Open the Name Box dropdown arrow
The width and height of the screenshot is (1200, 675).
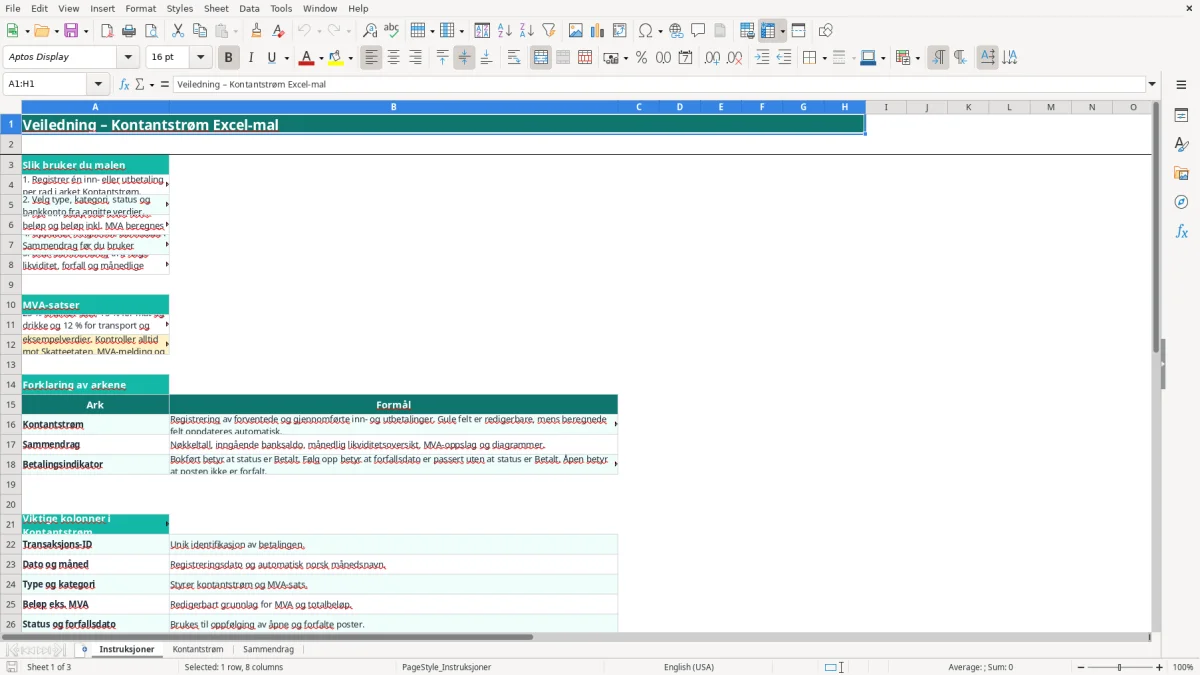98,84
